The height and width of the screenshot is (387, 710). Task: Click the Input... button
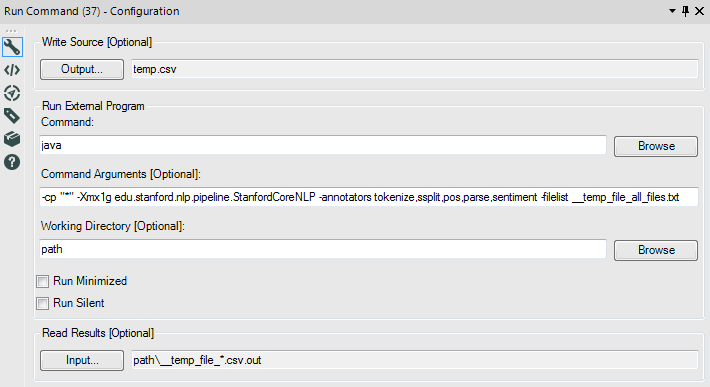pos(82,360)
